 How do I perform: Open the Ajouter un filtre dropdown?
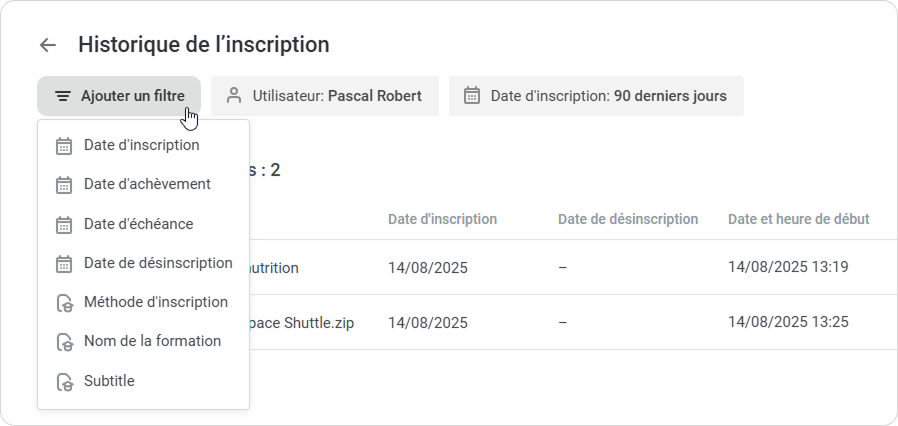point(119,96)
